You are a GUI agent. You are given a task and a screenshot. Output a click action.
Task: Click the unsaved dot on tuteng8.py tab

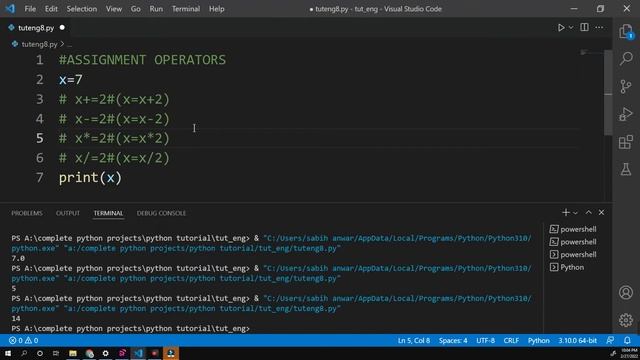coord(62,28)
